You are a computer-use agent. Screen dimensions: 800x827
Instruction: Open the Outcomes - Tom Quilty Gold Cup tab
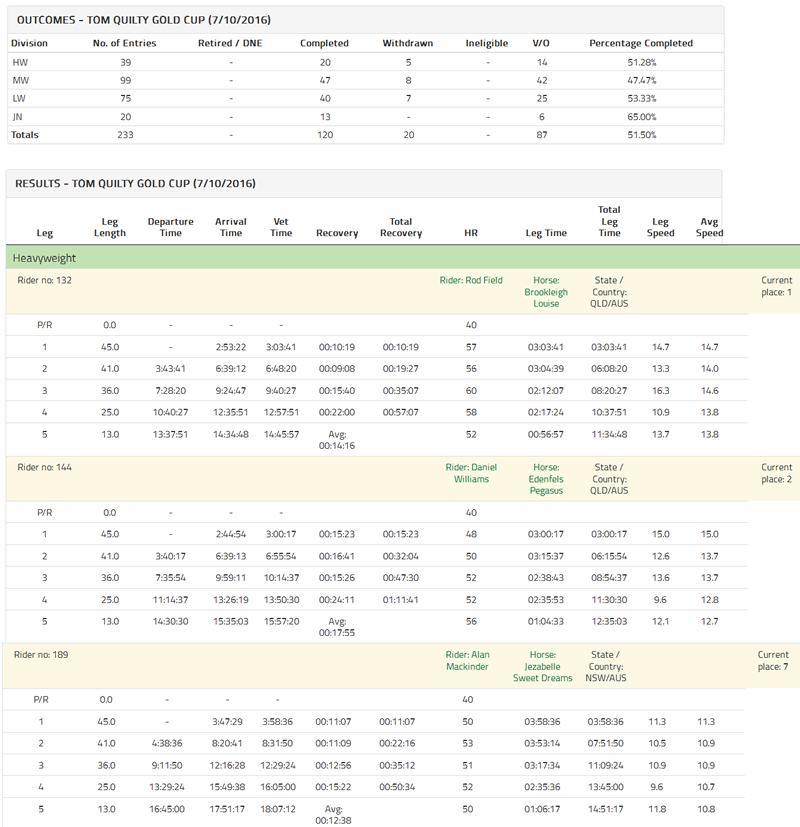[141, 20]
